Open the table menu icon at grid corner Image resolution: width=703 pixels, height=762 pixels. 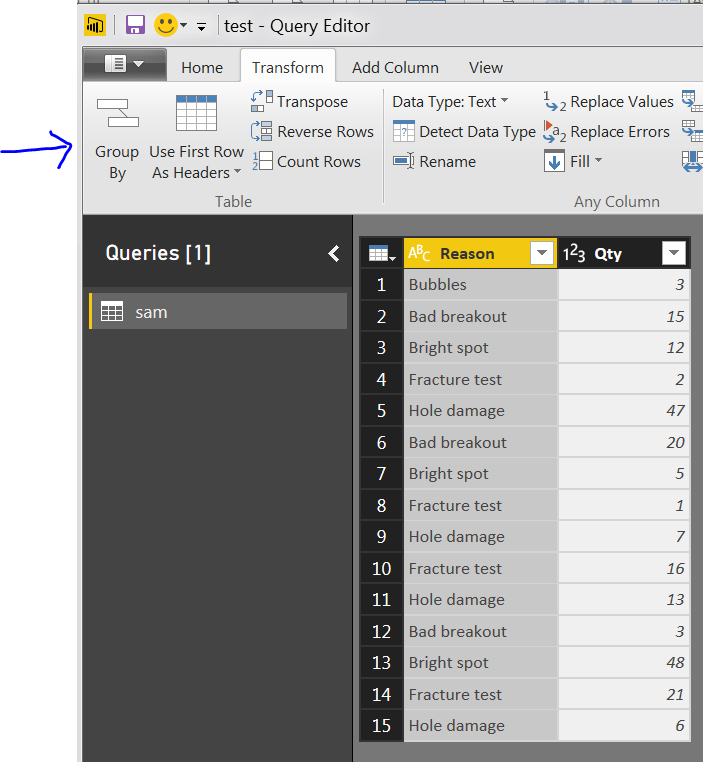382,253
